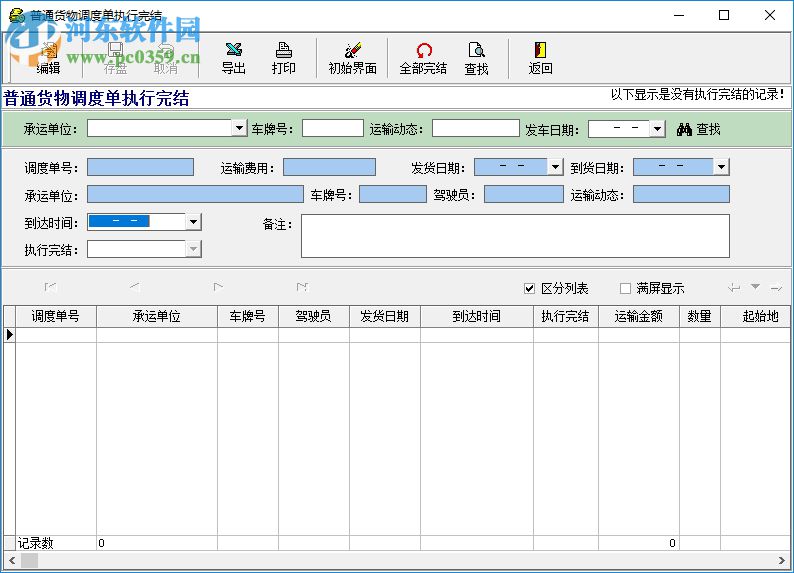The image size is (794, 573).
Task: Uncheck the 区分列表 checkbox
Action: (529, 289)
